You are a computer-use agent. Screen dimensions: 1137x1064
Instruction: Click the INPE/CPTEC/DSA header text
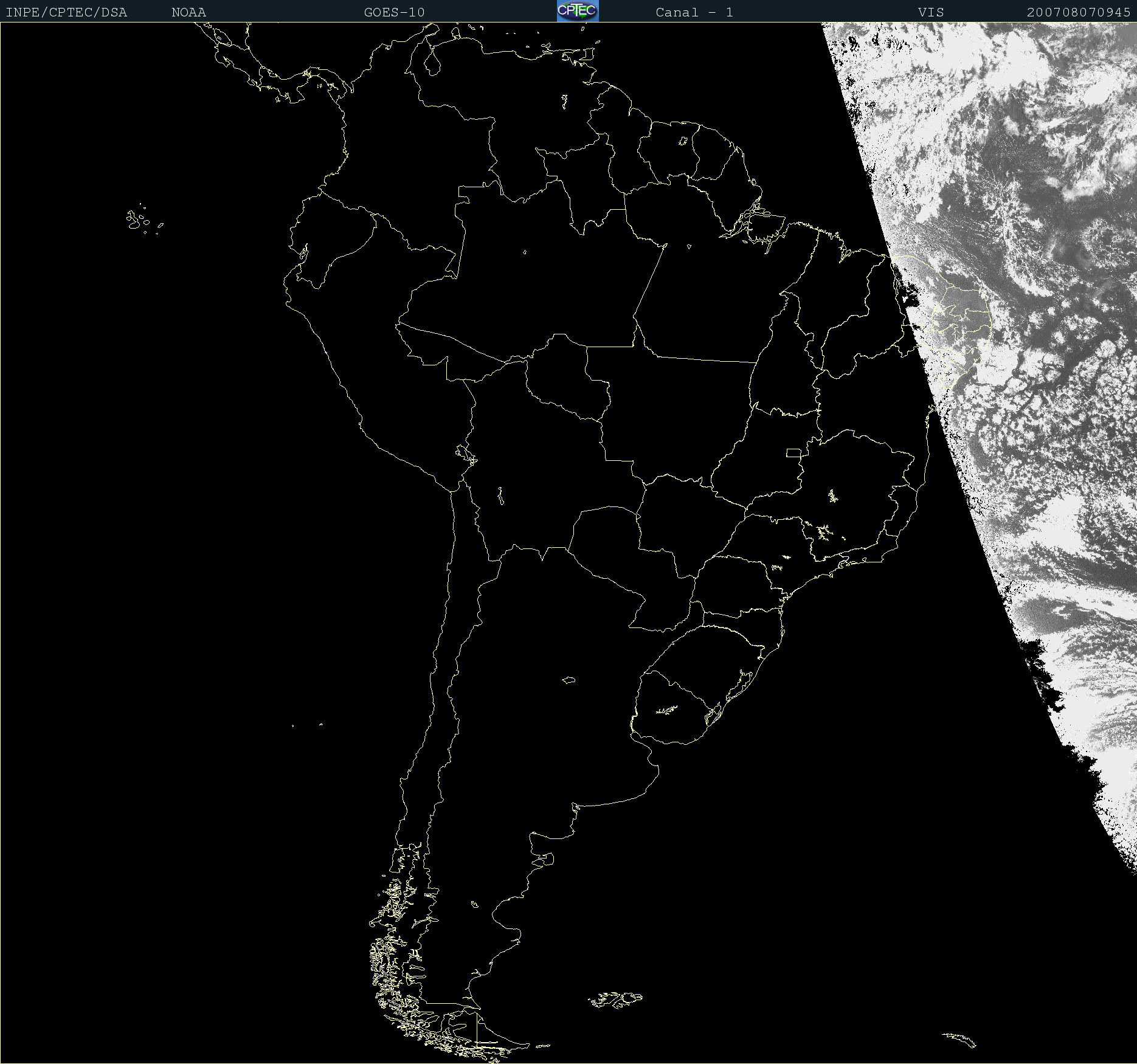(66, 12)
